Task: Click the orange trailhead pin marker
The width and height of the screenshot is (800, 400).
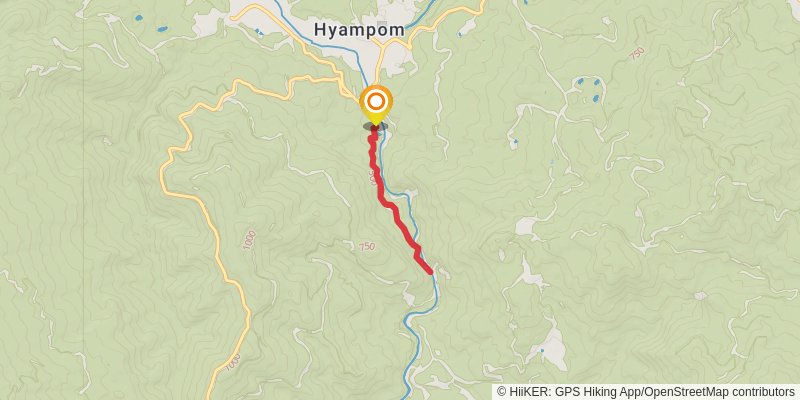Action: (x=376, y=104)
